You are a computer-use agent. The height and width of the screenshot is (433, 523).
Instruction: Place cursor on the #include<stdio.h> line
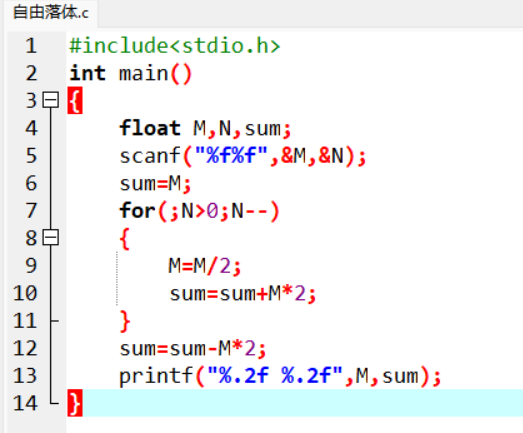(x=174, y=45)
